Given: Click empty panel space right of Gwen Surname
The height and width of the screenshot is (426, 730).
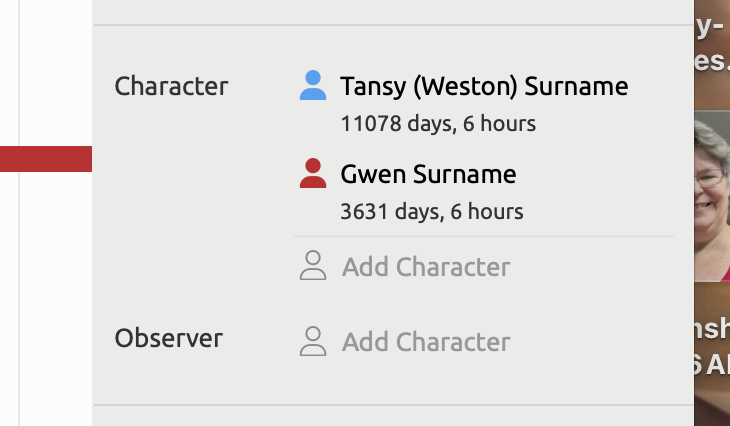Looking at the screenshot, I should (600, 176).
